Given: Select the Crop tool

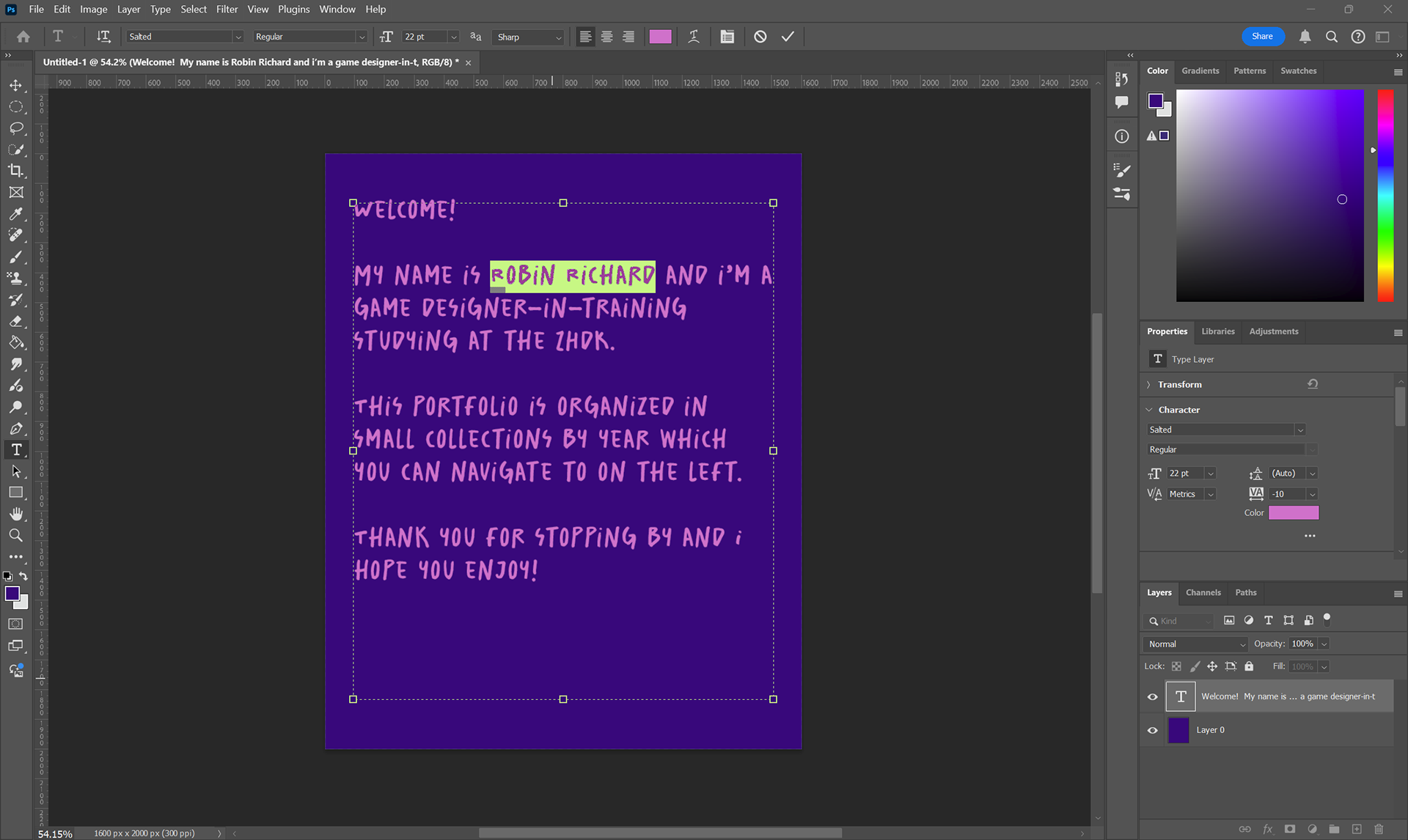Looking at the screenshot, I should pos(15,171).
